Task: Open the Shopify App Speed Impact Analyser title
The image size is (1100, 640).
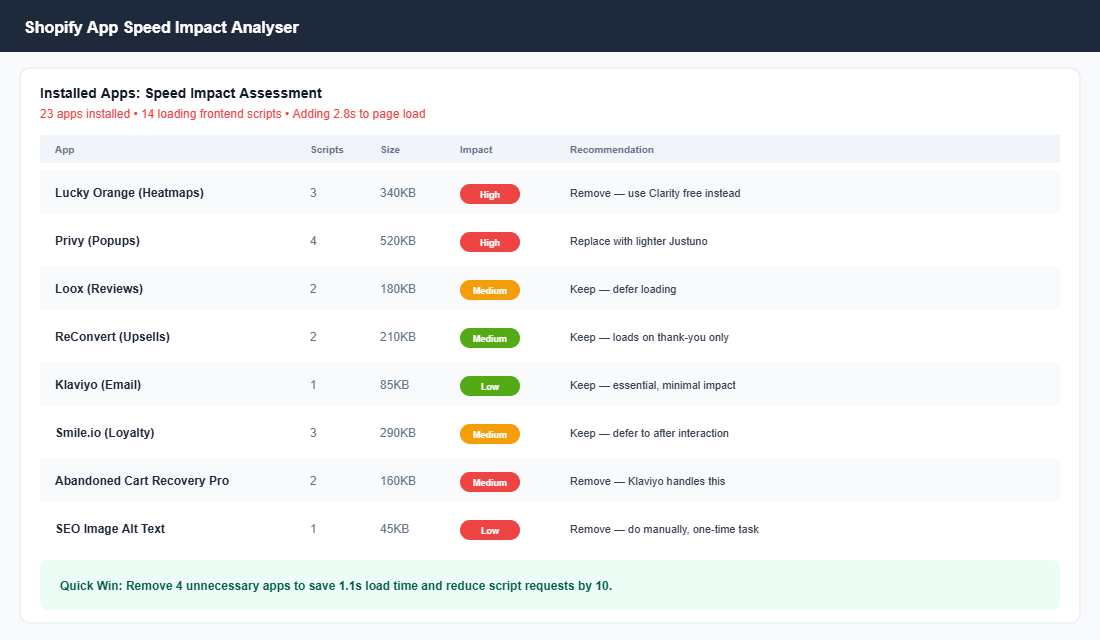Action: coord(160,27)
